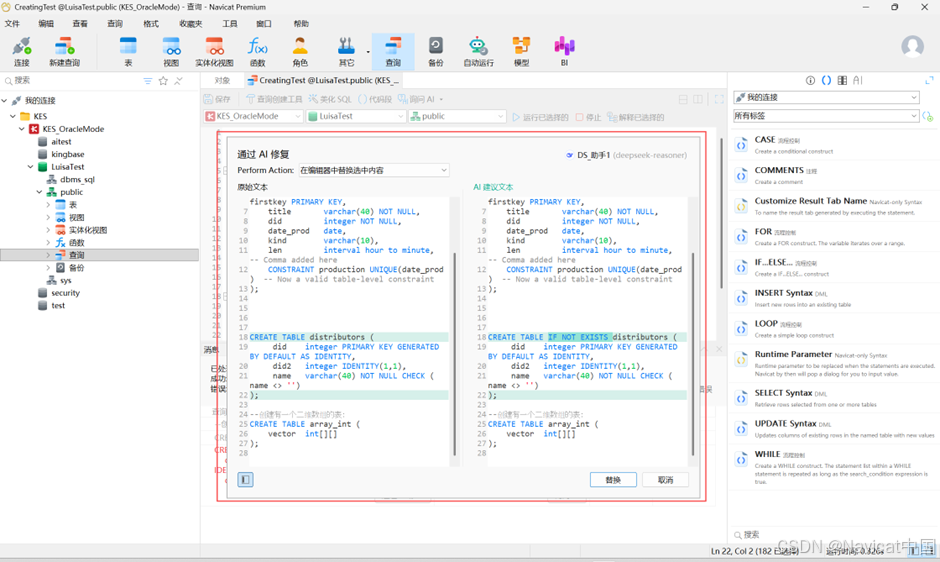Open the 格式 (Format) menu
This screenshot has height=562, width=940.
pos(151,24)
